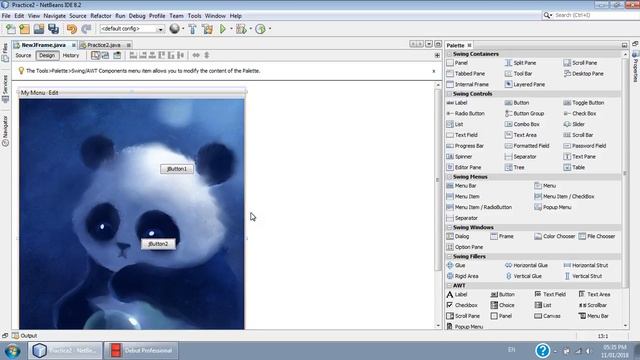
Task: Select the Slider palette component
Action: [574, 124]
